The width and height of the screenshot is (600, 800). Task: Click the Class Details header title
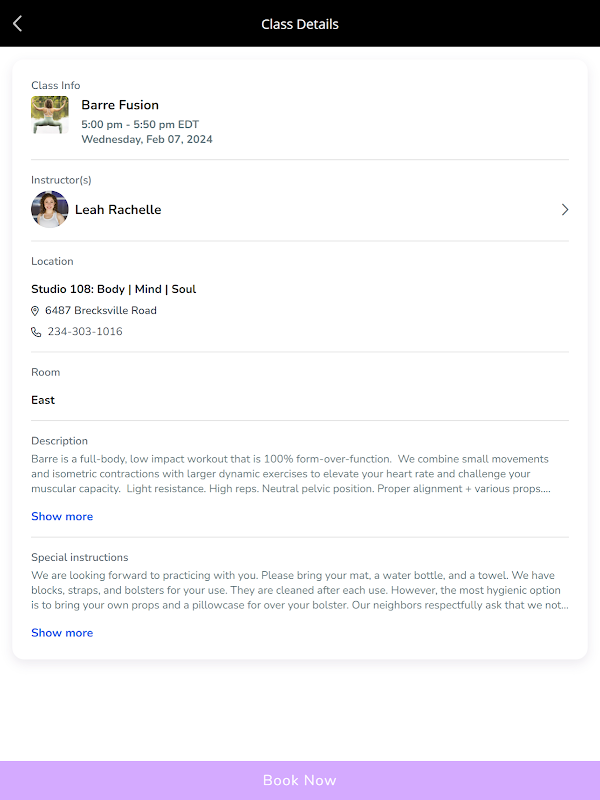pyautogui.click(x=300, y=24)
